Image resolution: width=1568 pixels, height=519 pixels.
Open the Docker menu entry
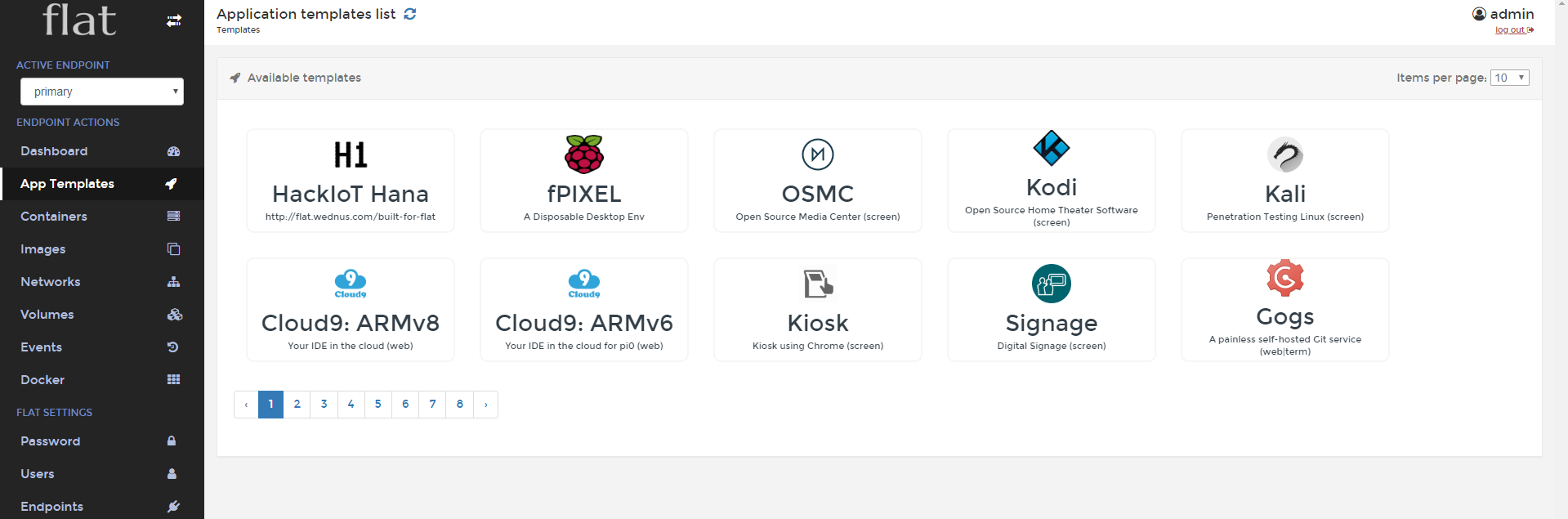pyautogui.click(x=102, y=380)
